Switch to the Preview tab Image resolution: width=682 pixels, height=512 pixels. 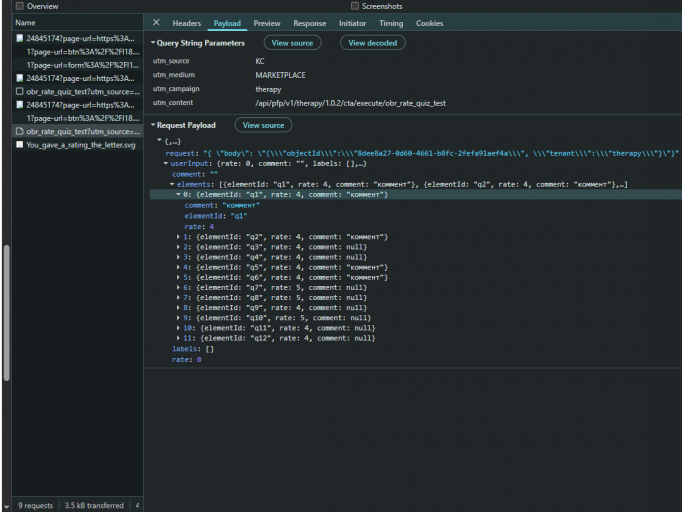coord(267,23)
